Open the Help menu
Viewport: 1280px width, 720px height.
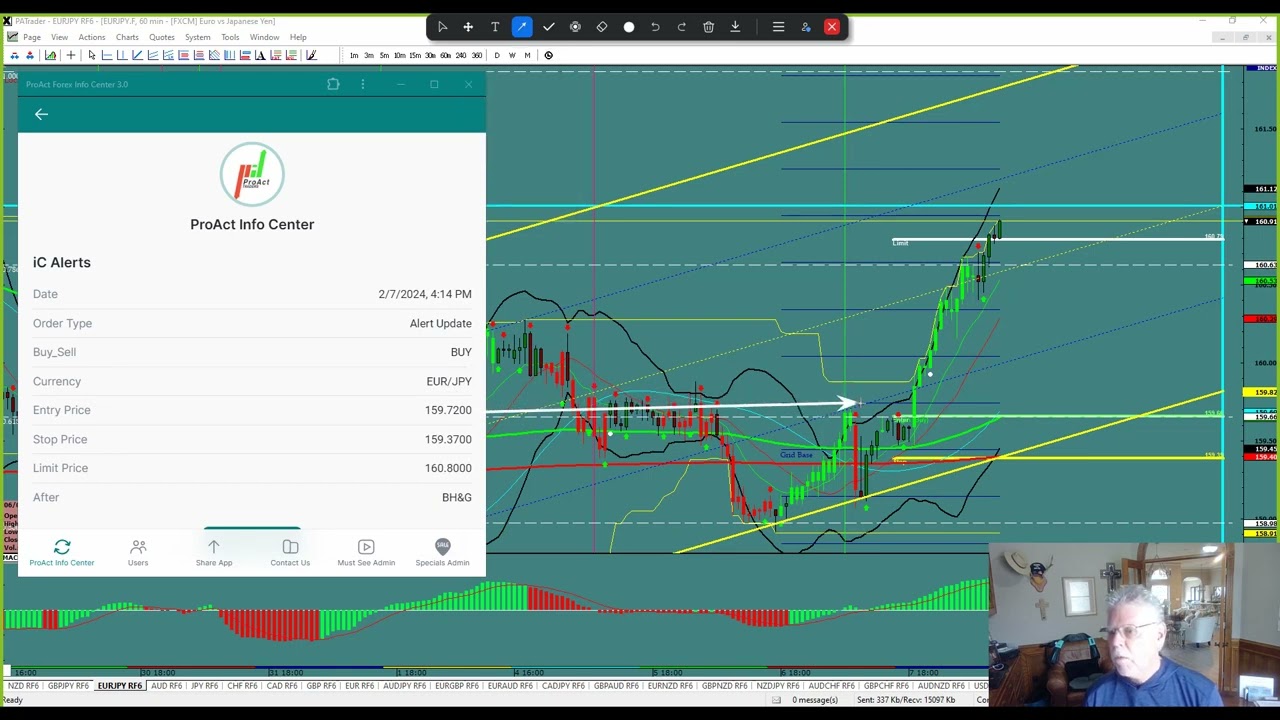click(x=298, y=37)
